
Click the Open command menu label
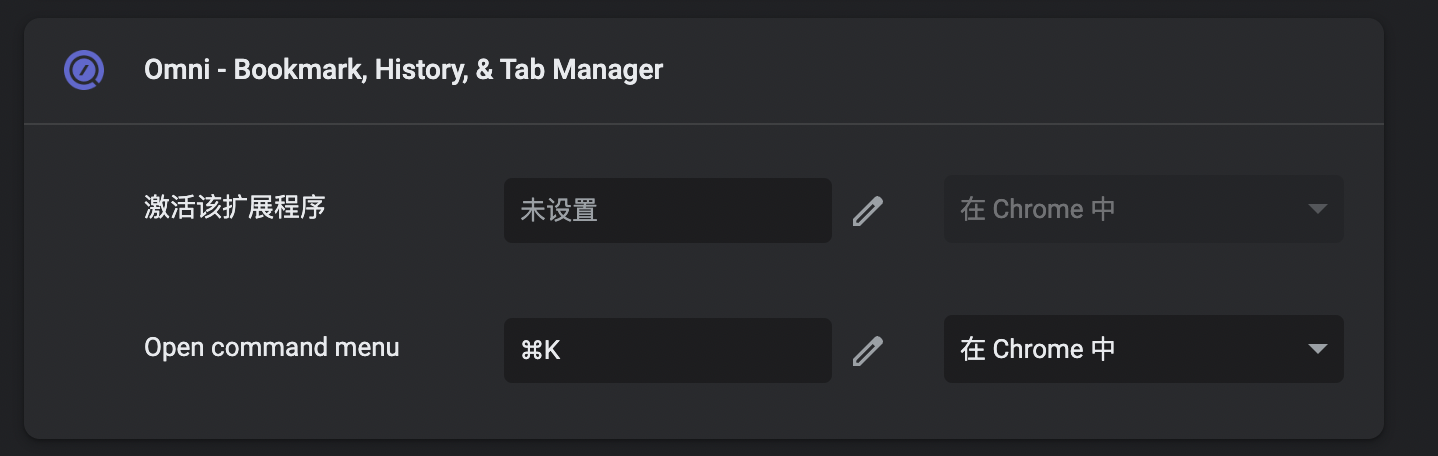coord(271,347)
